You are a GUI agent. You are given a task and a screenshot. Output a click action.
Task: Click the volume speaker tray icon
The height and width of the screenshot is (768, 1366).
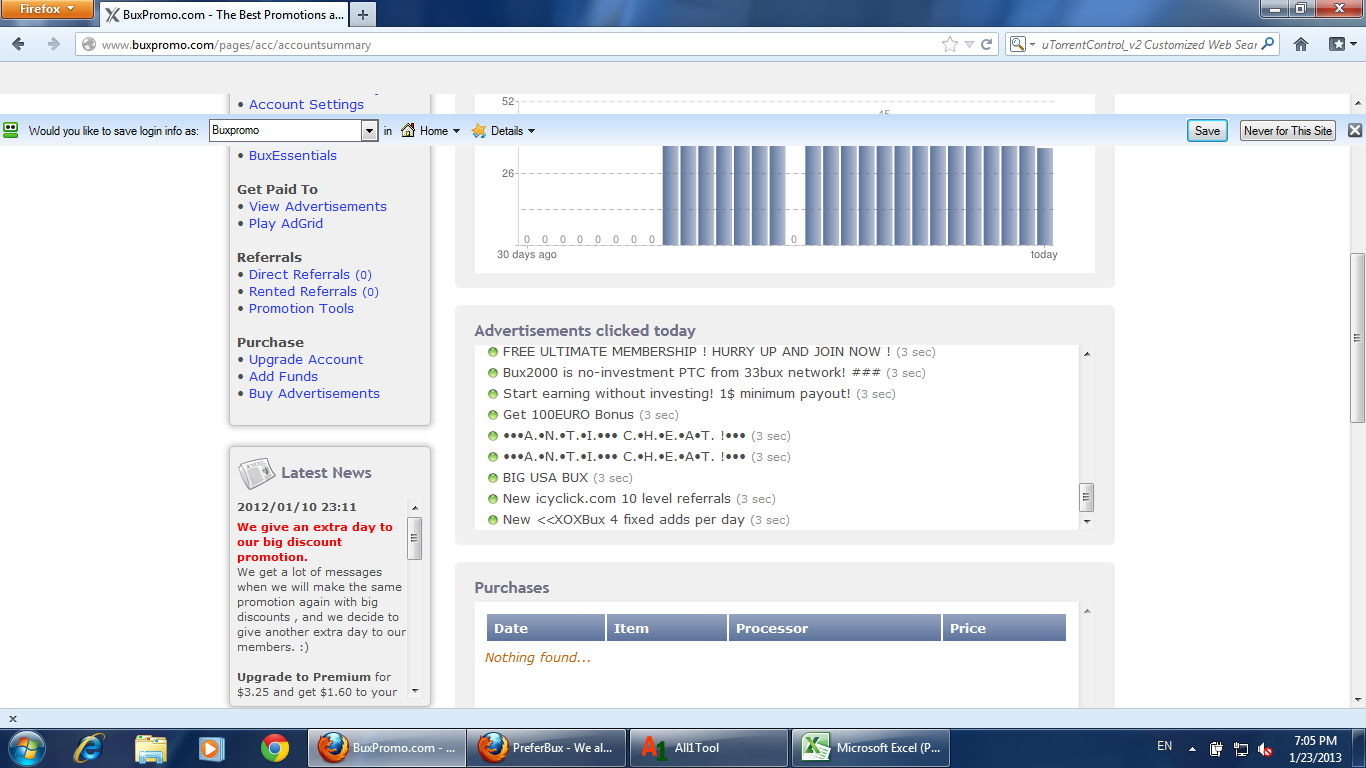tap(1265, 748)
